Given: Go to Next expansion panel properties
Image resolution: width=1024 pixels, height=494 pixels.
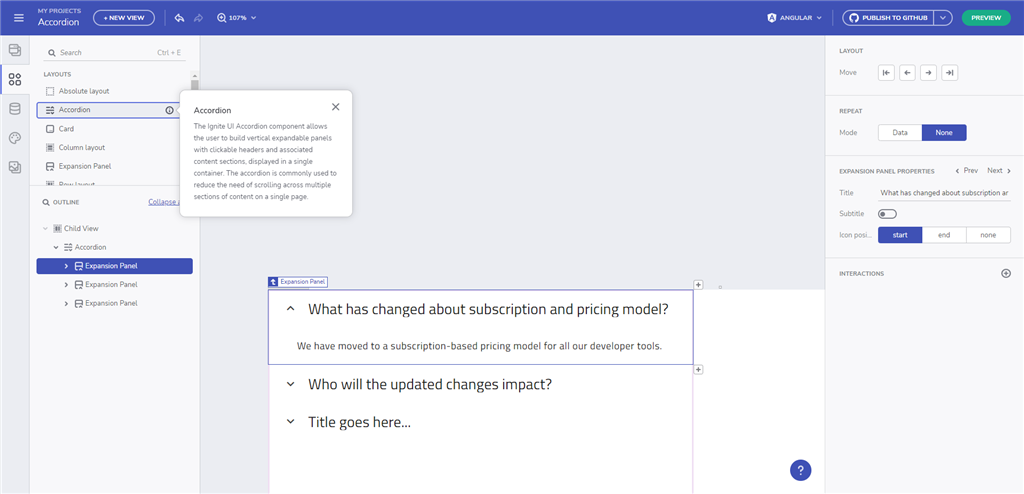Looking at the screenshot, I should click(999, 171).
